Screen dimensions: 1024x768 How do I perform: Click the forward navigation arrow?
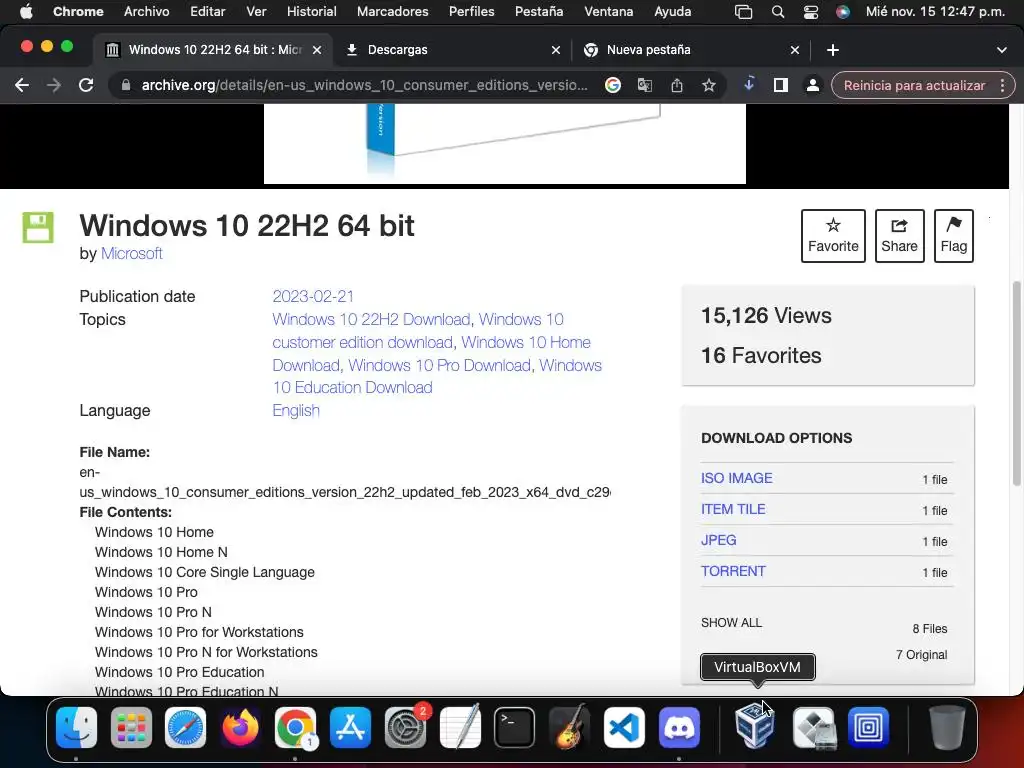tap(54, 85)
